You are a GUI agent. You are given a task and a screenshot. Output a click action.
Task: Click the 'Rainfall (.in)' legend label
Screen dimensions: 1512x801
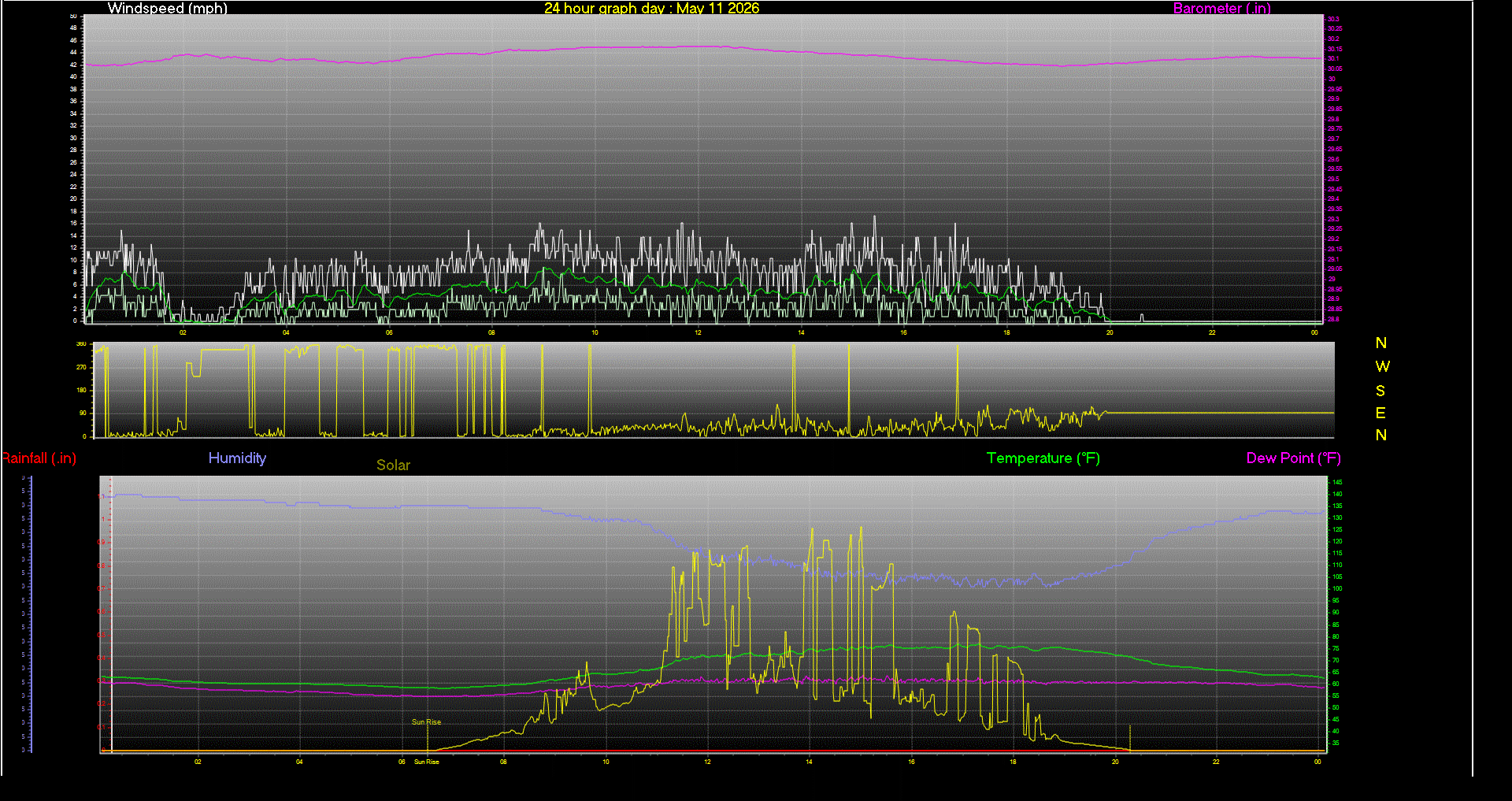coord(39,458)
